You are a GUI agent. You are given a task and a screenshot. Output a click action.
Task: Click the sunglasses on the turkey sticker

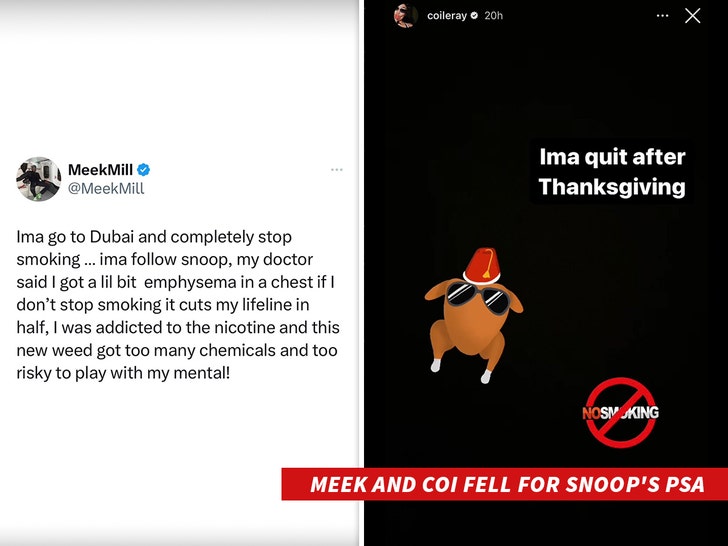point(478,298)
